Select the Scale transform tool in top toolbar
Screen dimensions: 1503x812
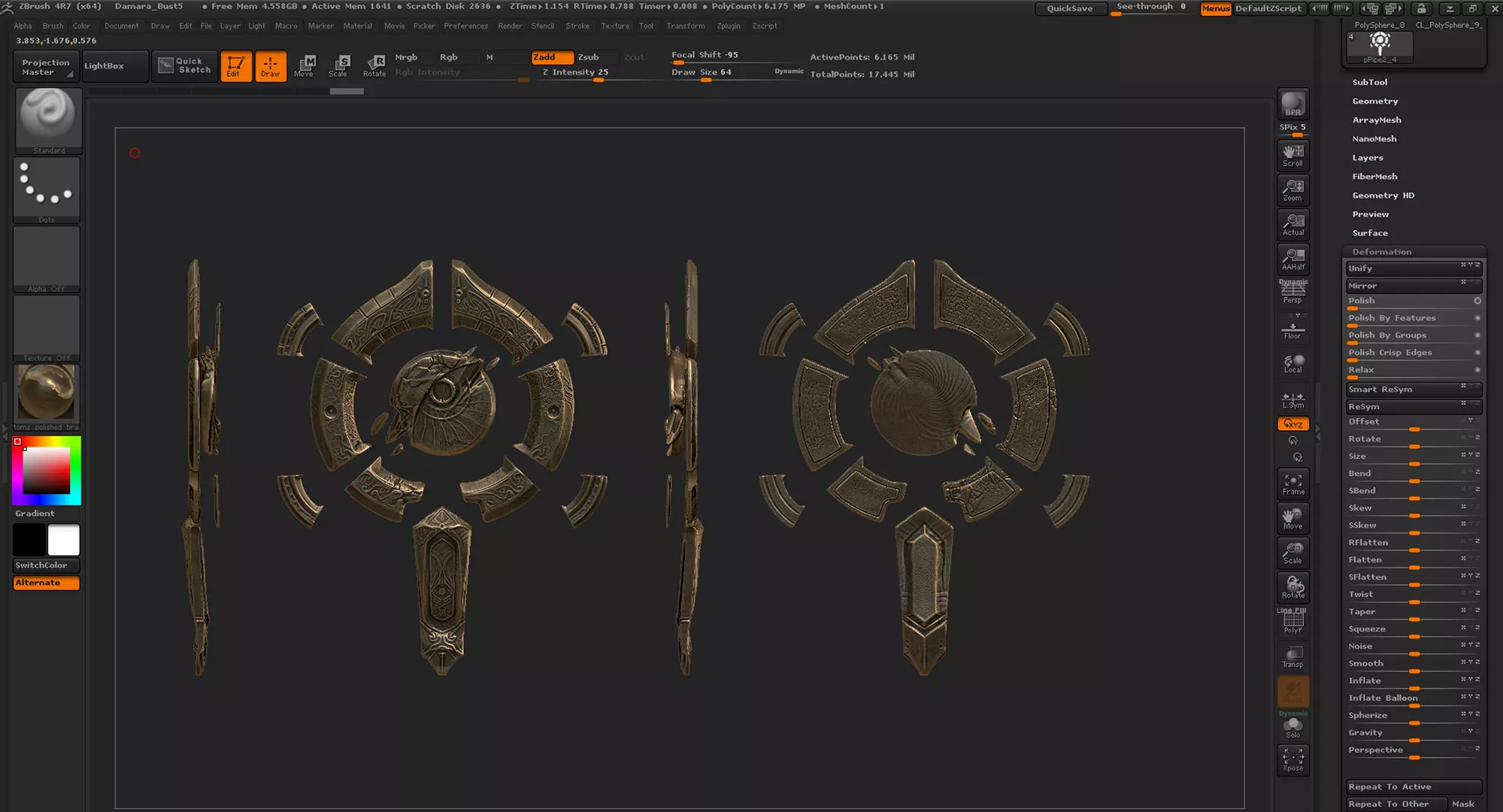point(339,65)
